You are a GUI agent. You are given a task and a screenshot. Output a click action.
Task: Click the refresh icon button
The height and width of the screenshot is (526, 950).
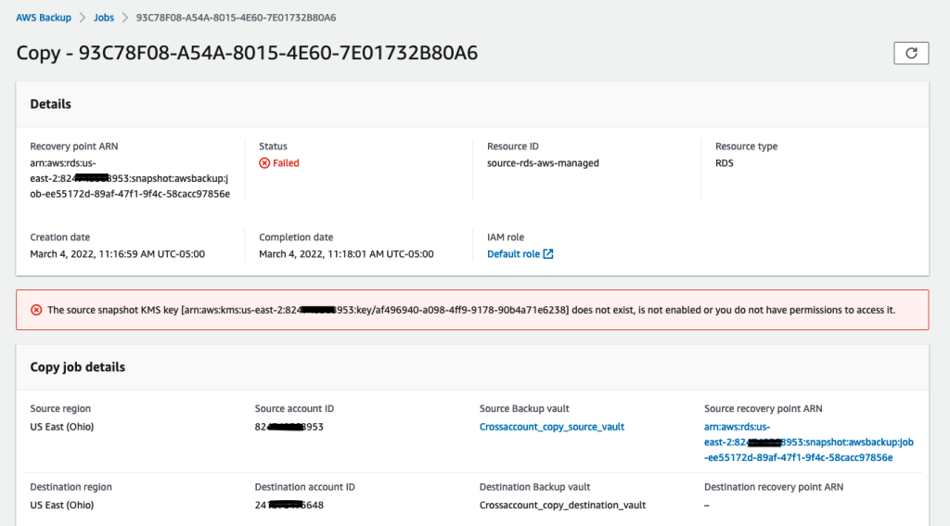(911, 53)
